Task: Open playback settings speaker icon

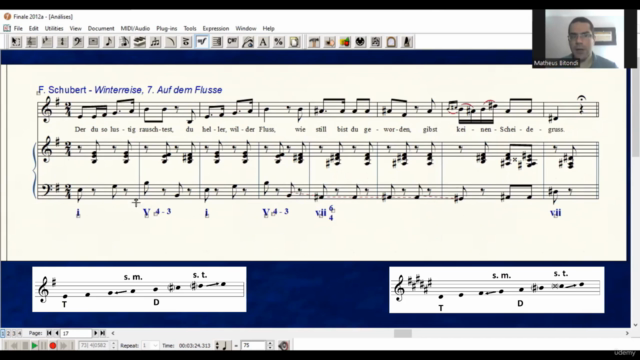Action: point(284,346)
